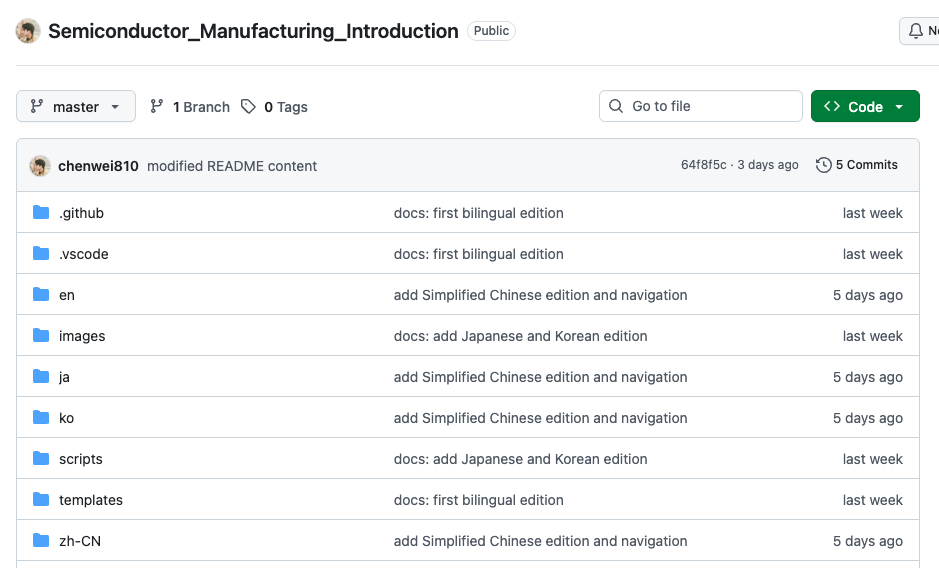Click the notifications bell icon
The image size is (939, 568).
[x=916, y=31]
